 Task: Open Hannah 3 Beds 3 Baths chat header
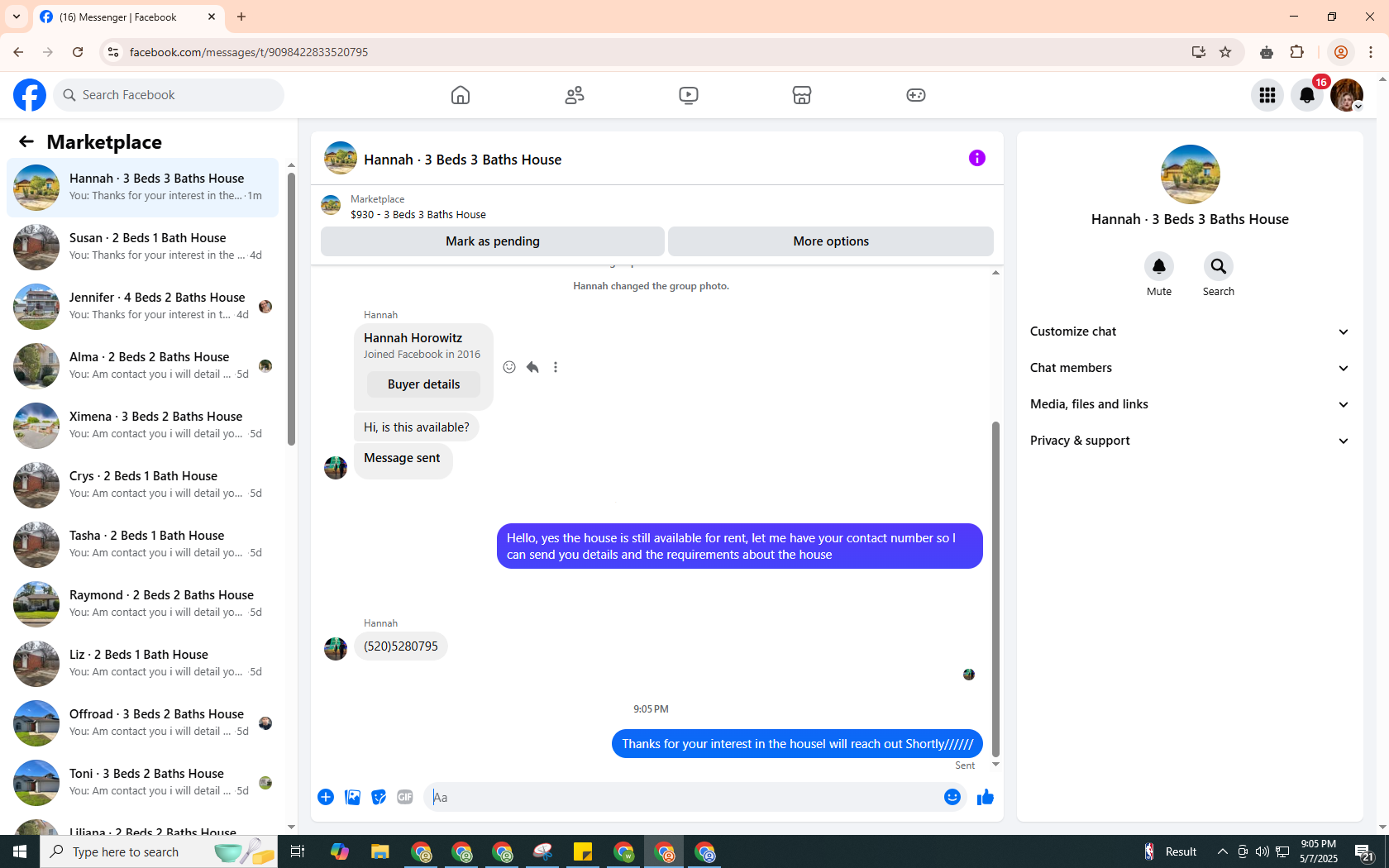[462, 160]
